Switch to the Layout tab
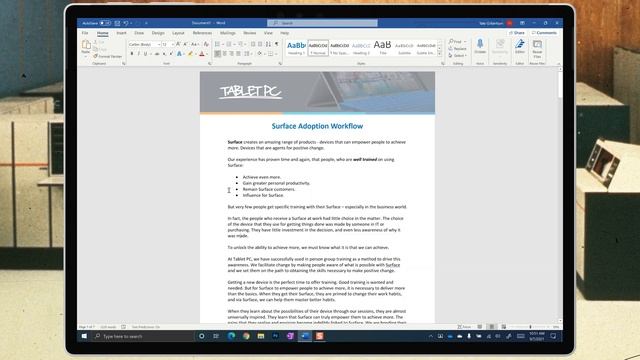 tap(178, 33)
